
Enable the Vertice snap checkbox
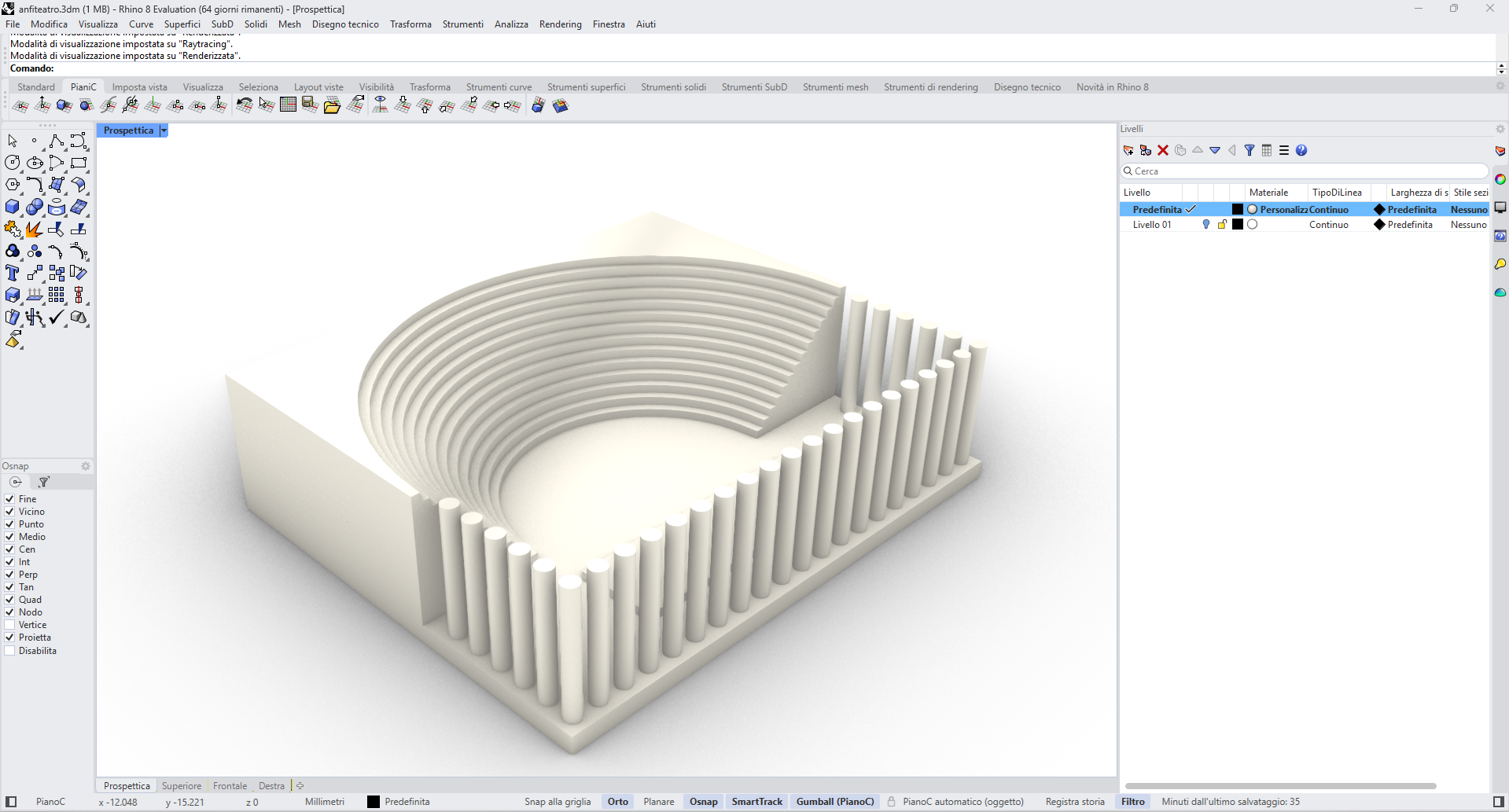(9, 625)
